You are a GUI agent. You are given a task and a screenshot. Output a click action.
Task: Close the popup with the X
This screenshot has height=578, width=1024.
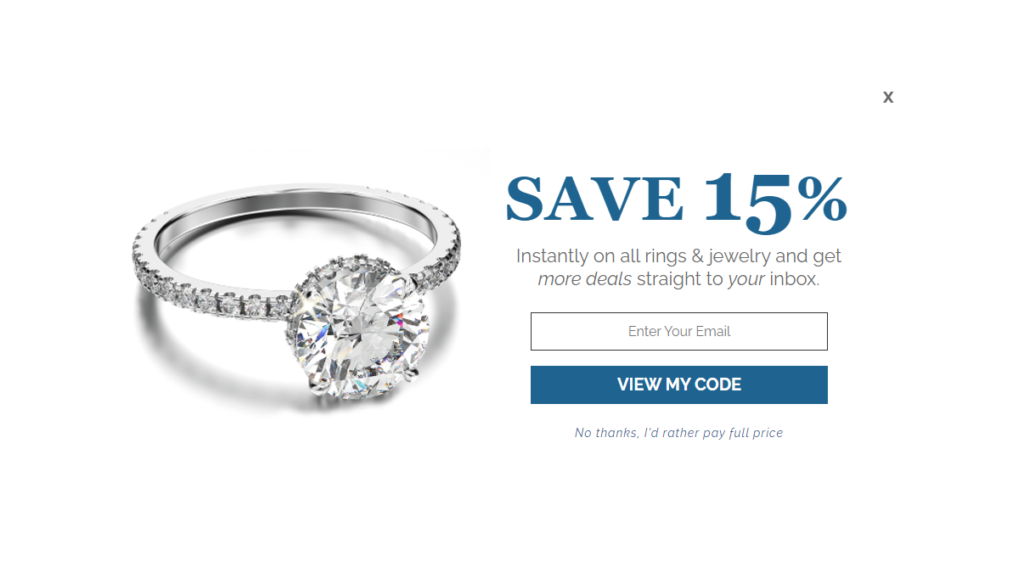(888, 97)
